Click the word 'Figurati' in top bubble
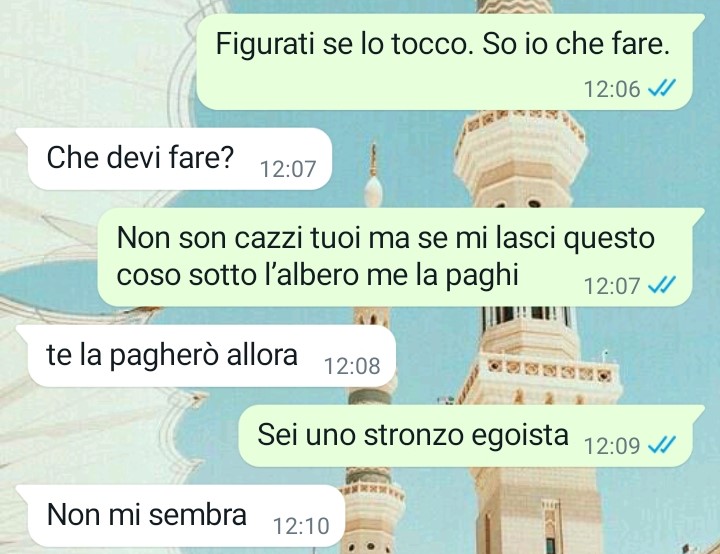Image resolution: width=720 pixels, height=554 pixels. (265, 44)
